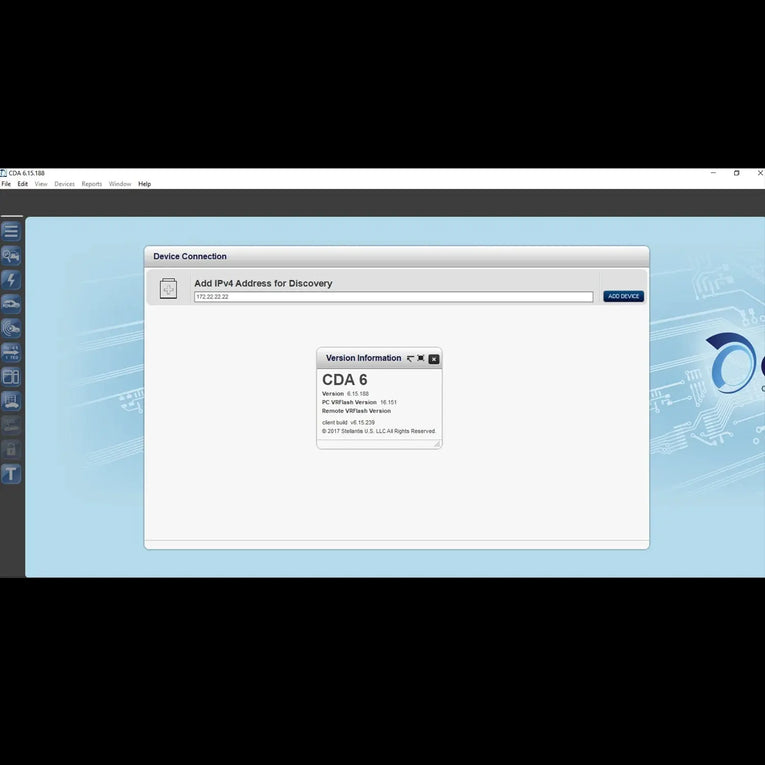This screenshot has width=765, height=765.
Task: Click the IPv4 address input field
Action: coord(393,297)
